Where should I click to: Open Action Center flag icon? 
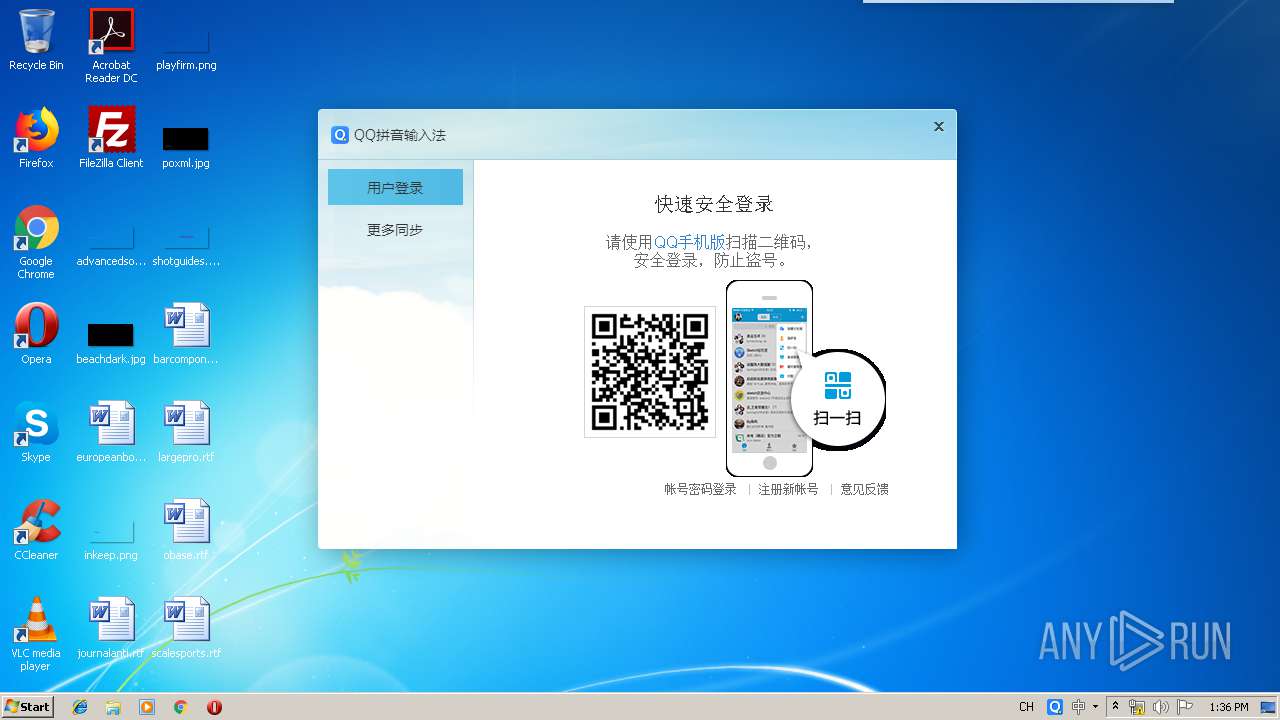1185,707
